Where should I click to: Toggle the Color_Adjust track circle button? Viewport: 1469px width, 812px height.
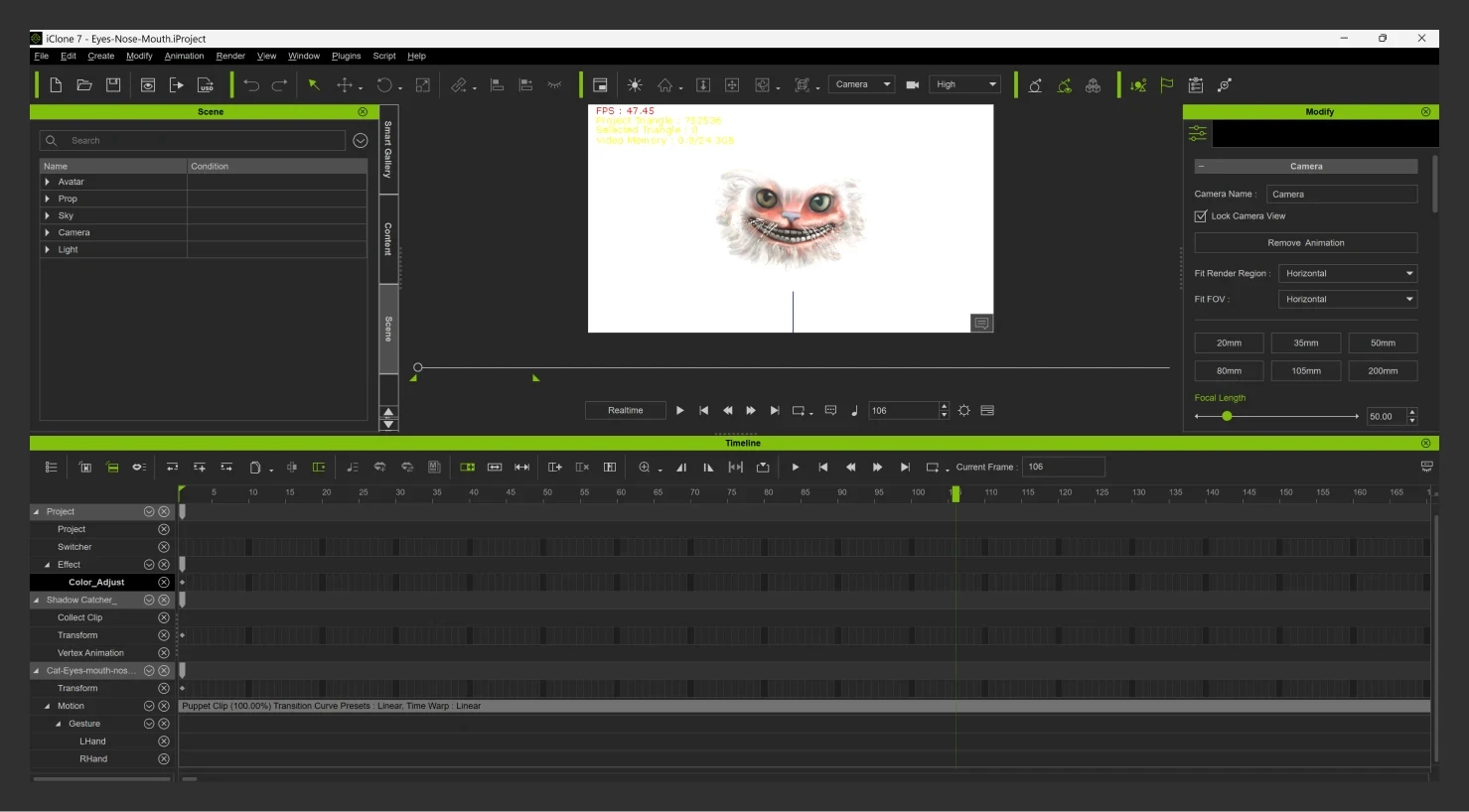tap(164, 583)
